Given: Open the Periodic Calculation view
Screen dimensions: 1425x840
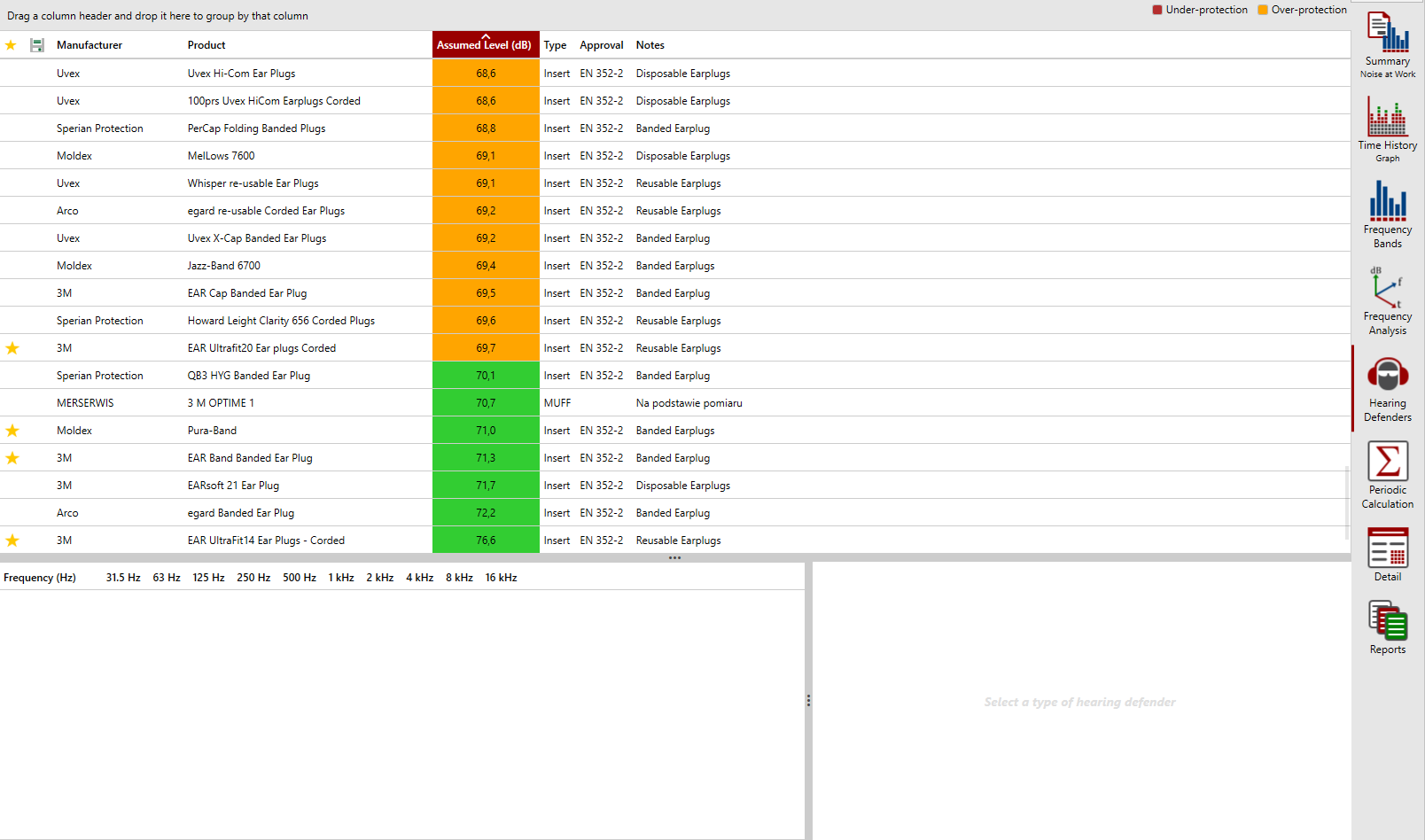Looking at the screenshot, I should tap(1388, 476).
